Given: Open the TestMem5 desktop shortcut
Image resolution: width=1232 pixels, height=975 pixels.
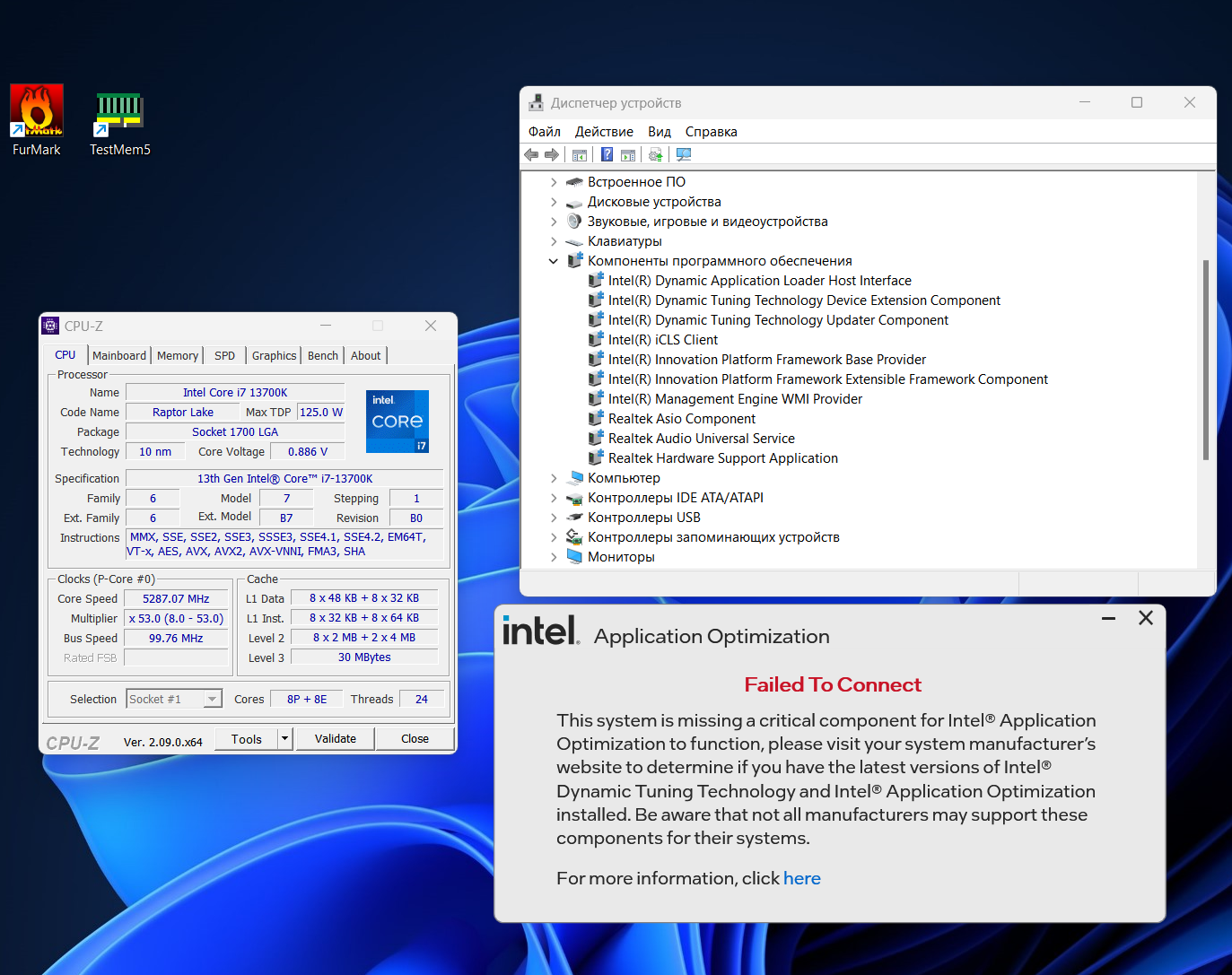Looking at the screenshot, I should 120,124.
